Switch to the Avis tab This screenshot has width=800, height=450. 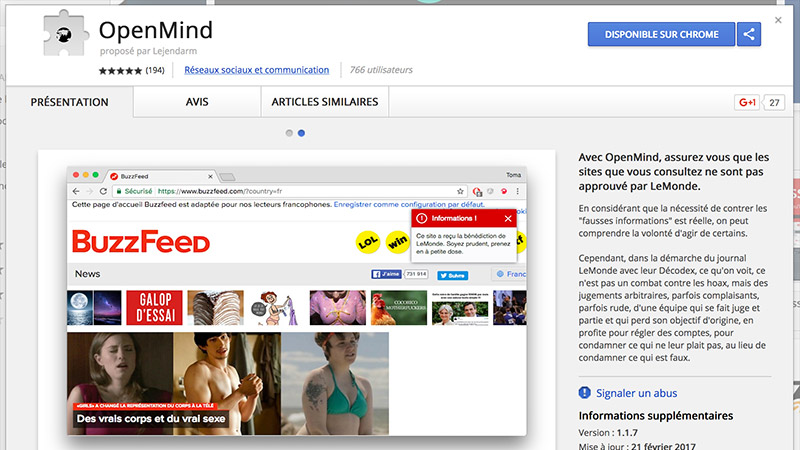point(197,102)
